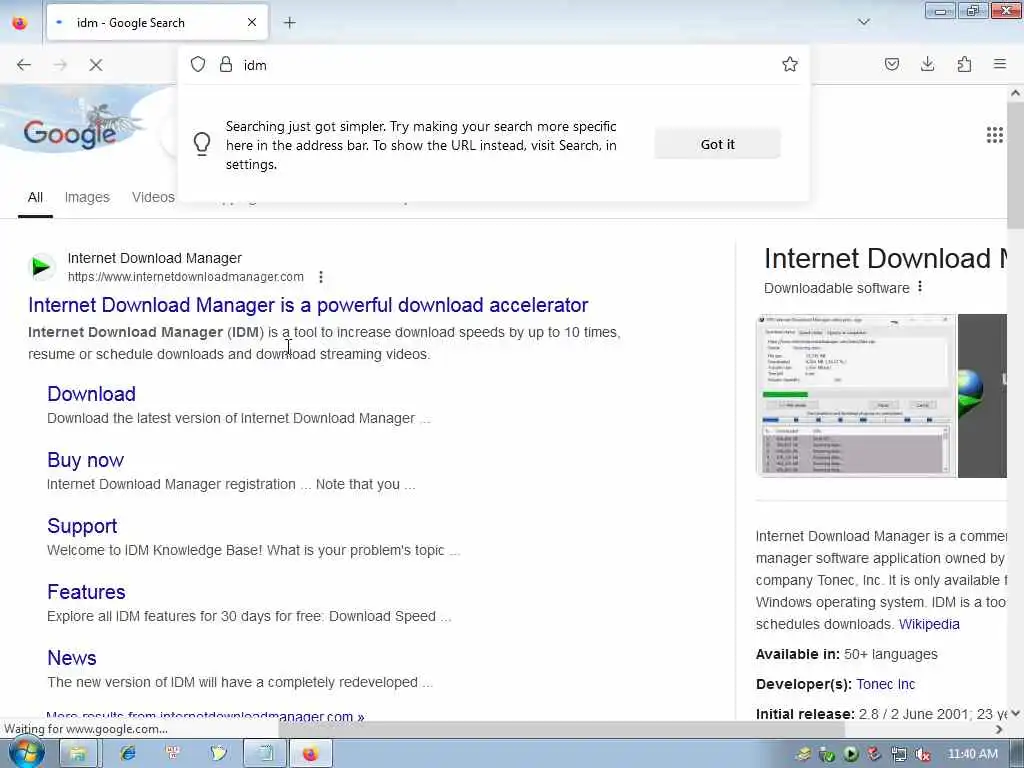Click the internetdownloadmanager.com URL text
Viewport: 1024px width, 768px height.
[185, 277]
